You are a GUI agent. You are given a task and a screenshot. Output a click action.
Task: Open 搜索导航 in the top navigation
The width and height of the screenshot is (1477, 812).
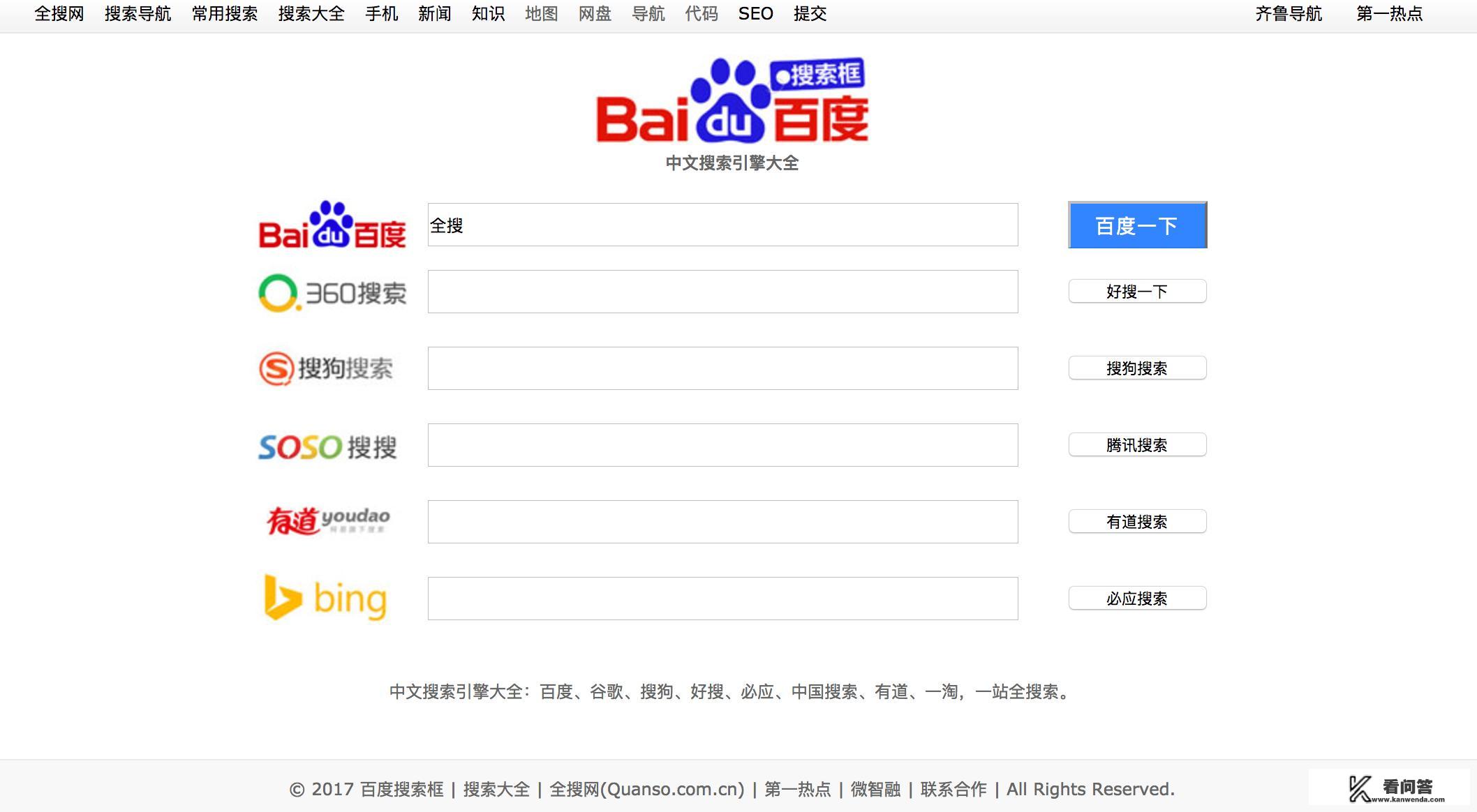[x=138, y=14]
